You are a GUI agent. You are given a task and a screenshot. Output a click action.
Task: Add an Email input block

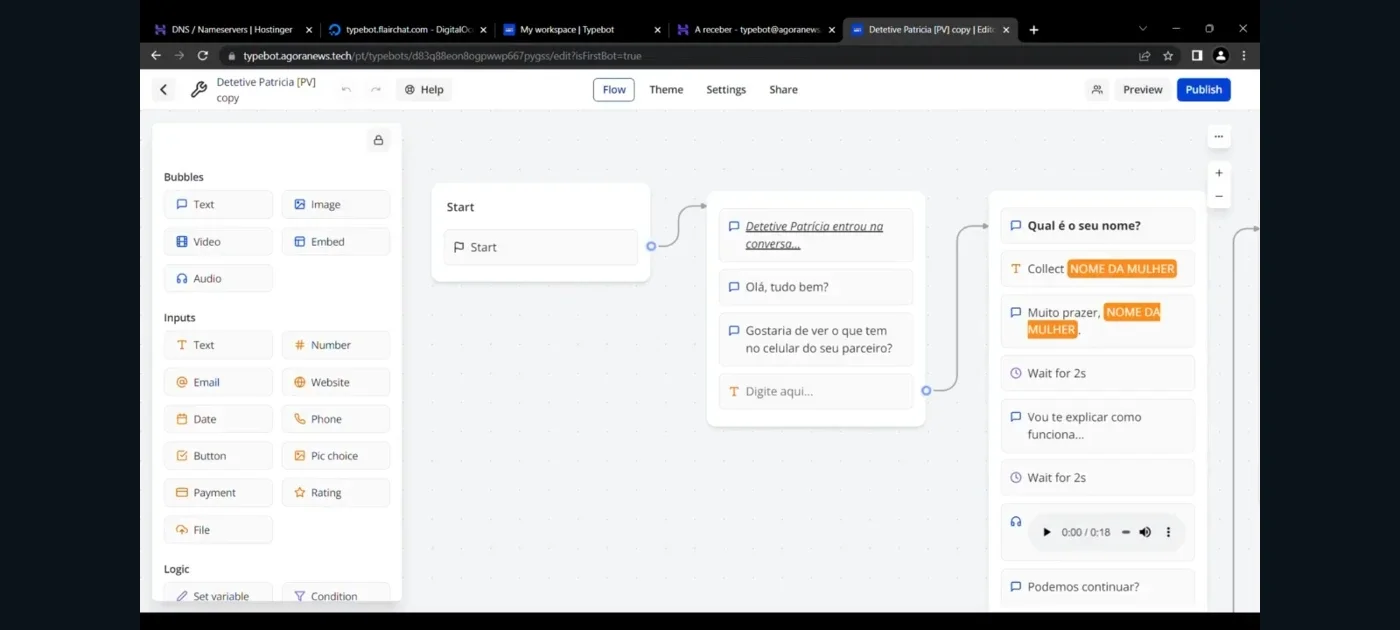point(218,382)
